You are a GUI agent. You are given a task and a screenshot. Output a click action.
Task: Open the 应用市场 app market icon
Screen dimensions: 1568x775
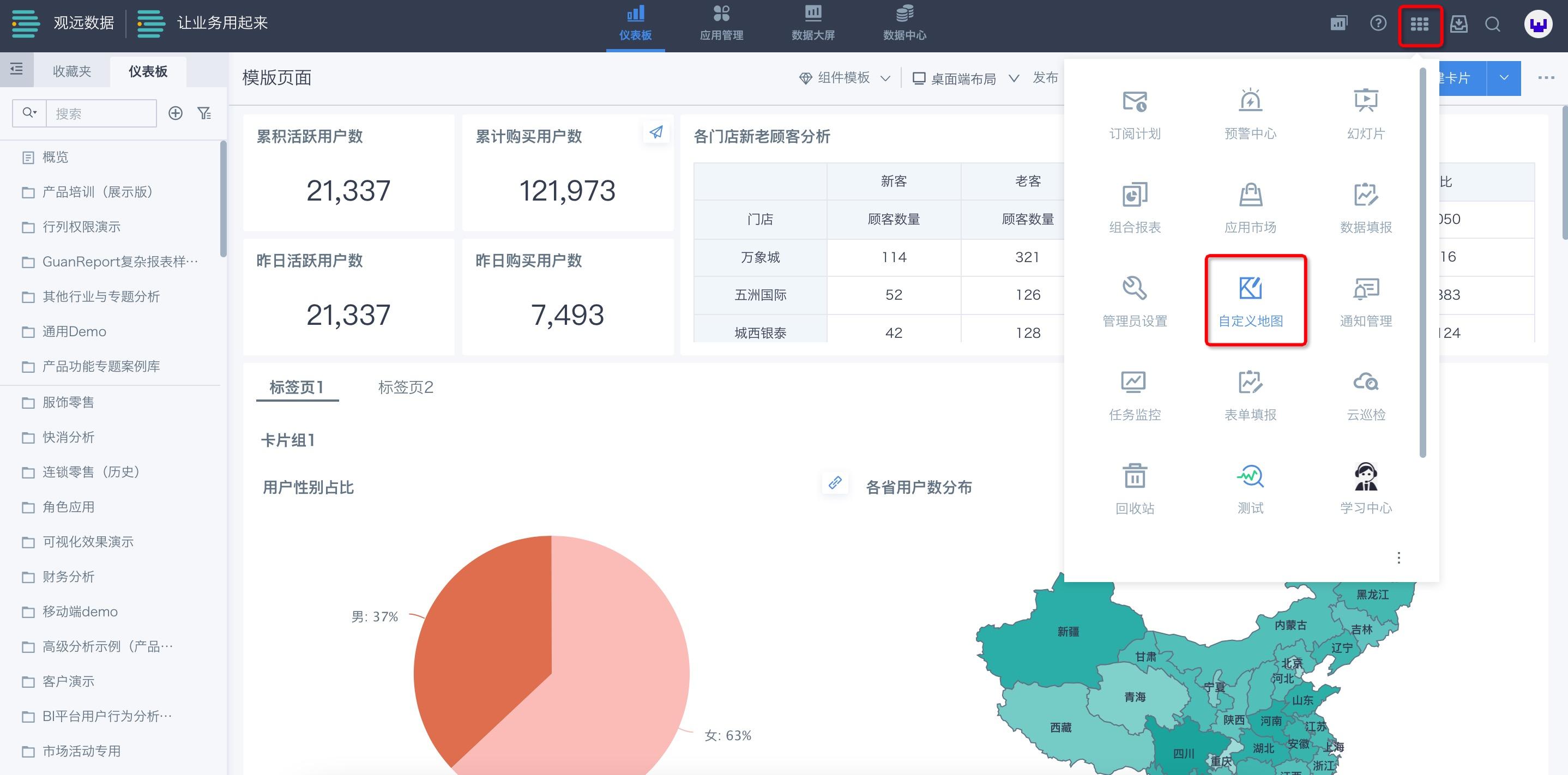click(1250, 195)
